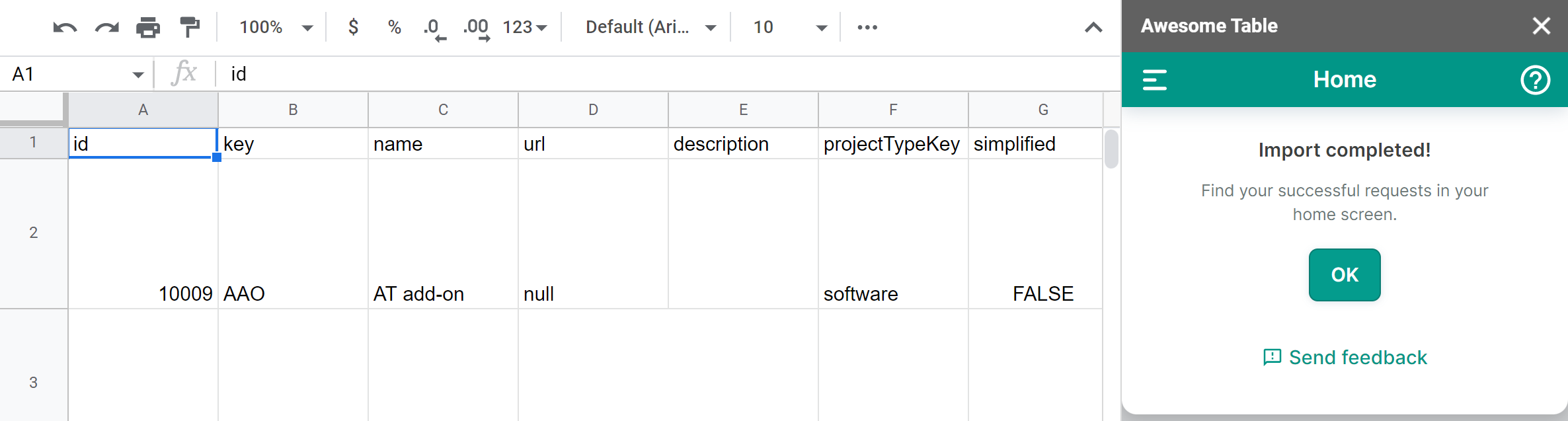Open the Awesome Table hamburger menu

1155,80
